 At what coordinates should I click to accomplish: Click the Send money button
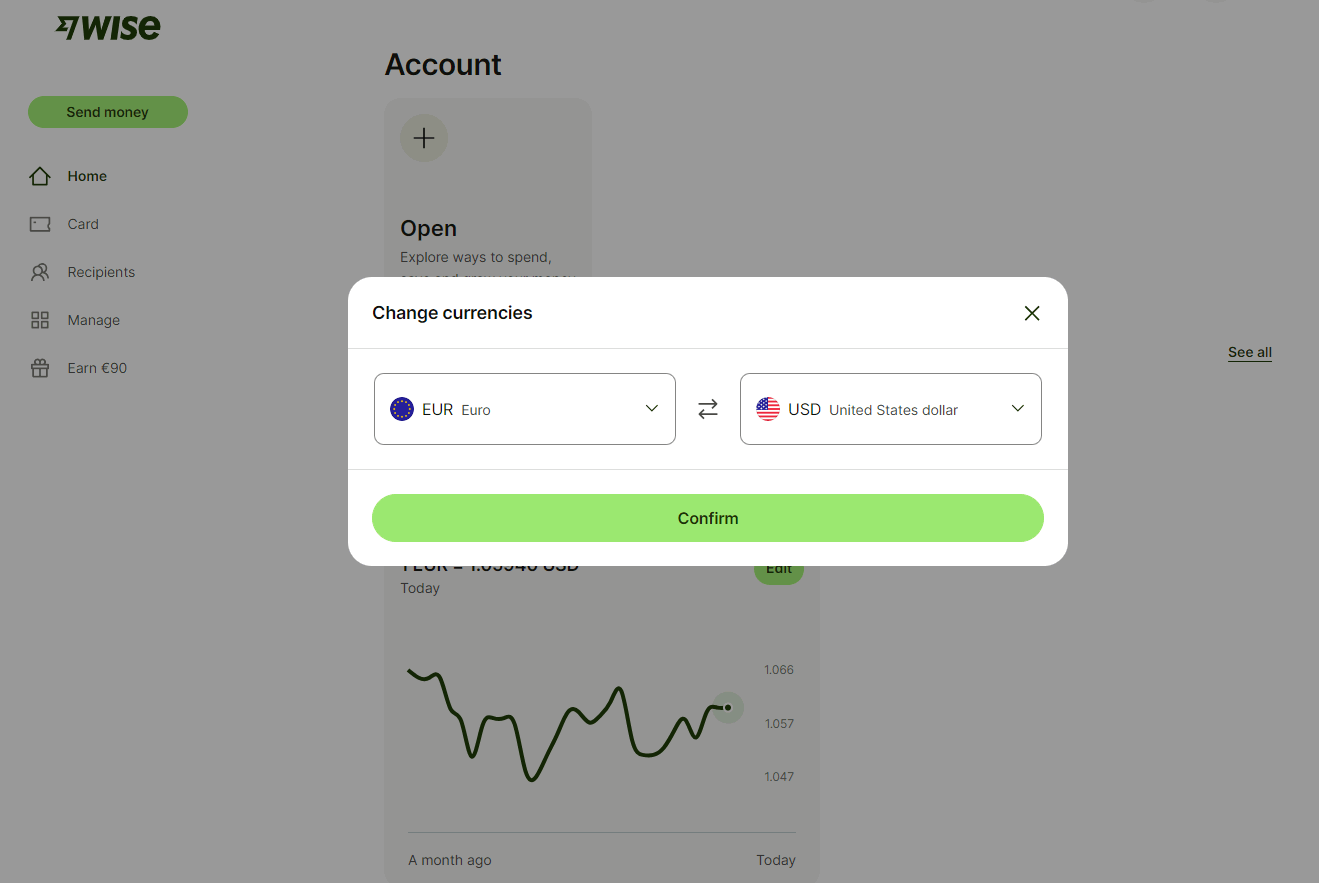[x=108, y=112]
